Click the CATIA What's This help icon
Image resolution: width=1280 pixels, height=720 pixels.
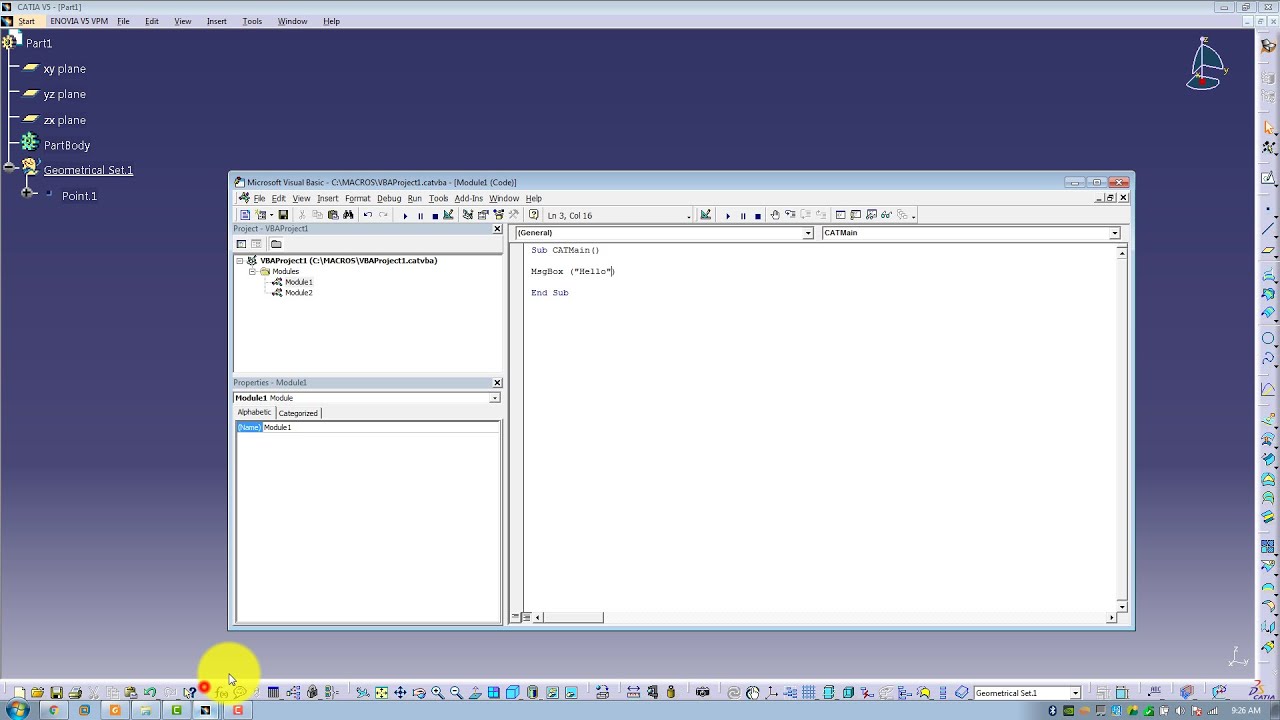point(190,692)
